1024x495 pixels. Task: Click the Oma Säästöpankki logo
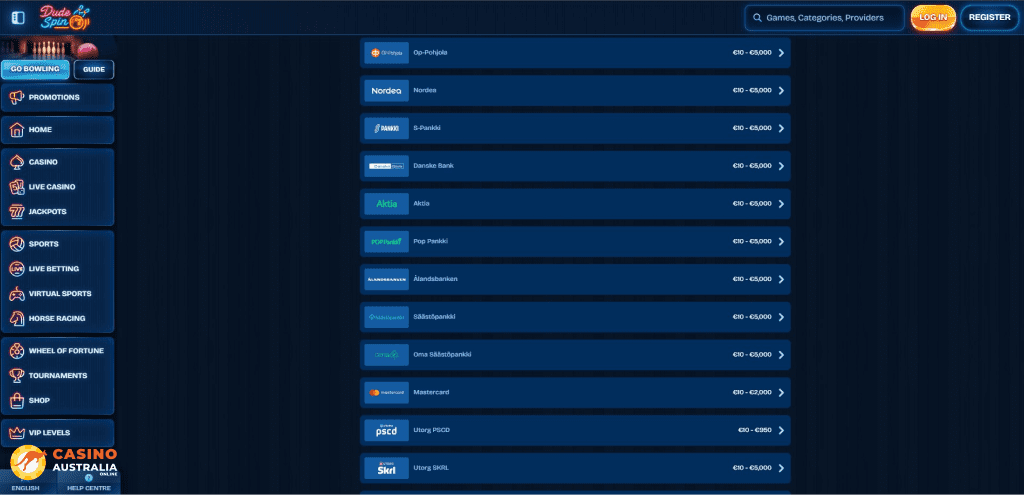coord(387,355)
